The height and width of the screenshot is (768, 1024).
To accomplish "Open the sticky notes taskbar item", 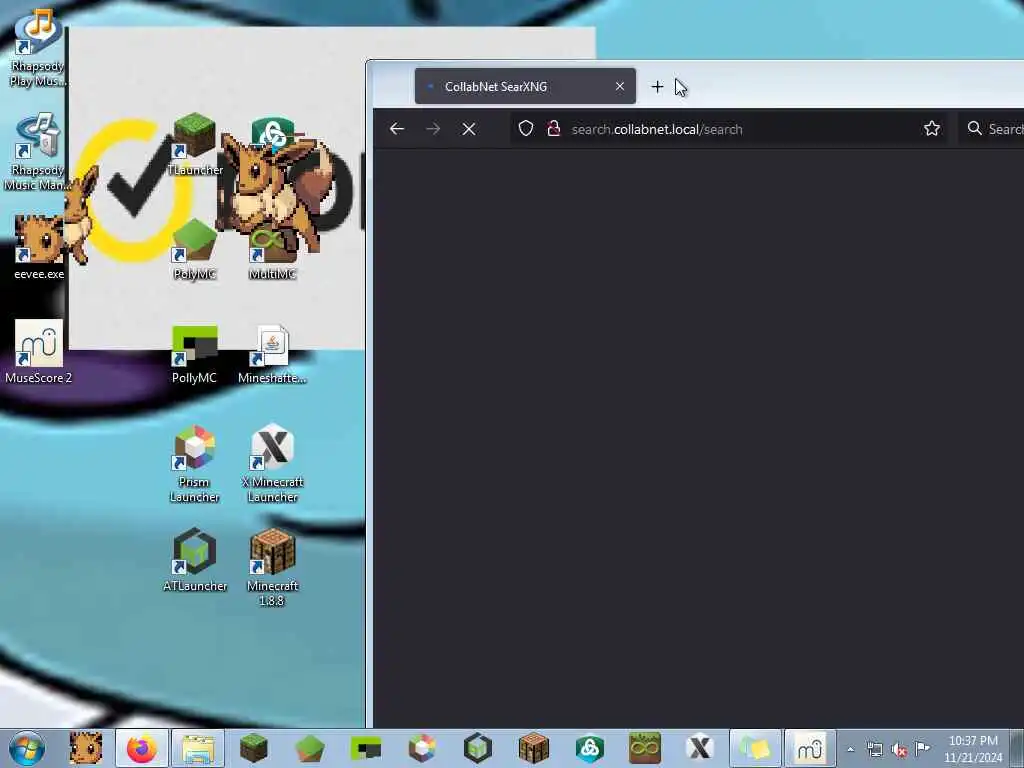I will [755, 748].
